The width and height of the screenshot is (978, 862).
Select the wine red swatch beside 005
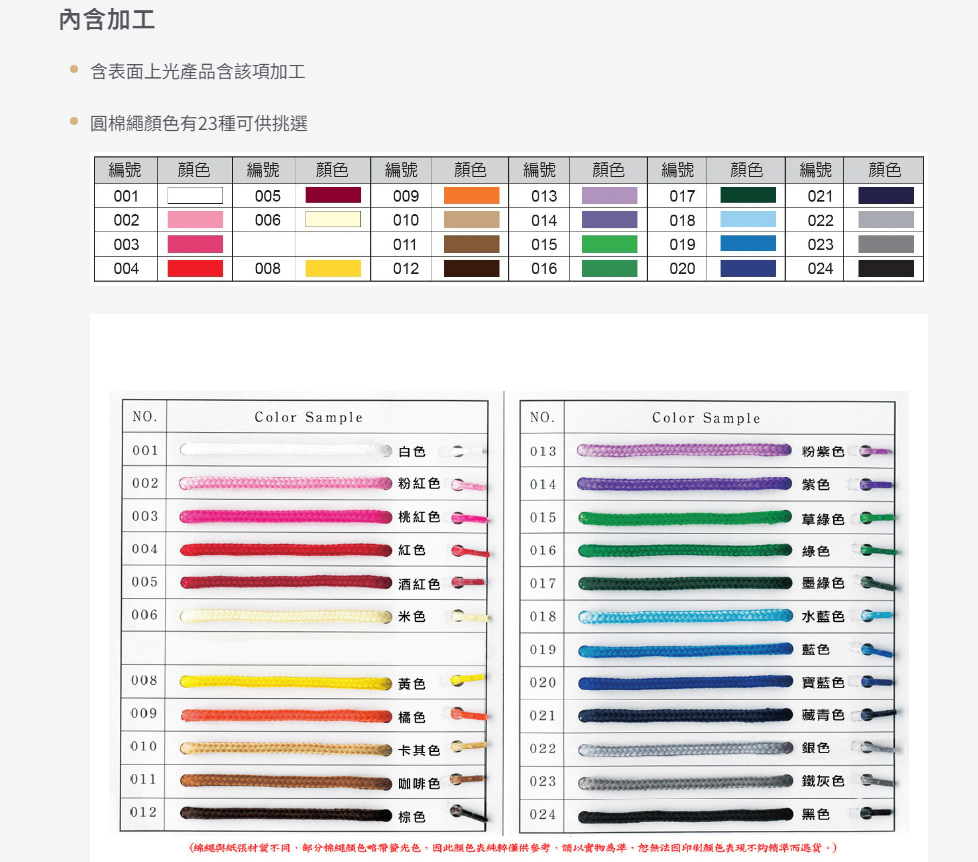pos(333,196)
